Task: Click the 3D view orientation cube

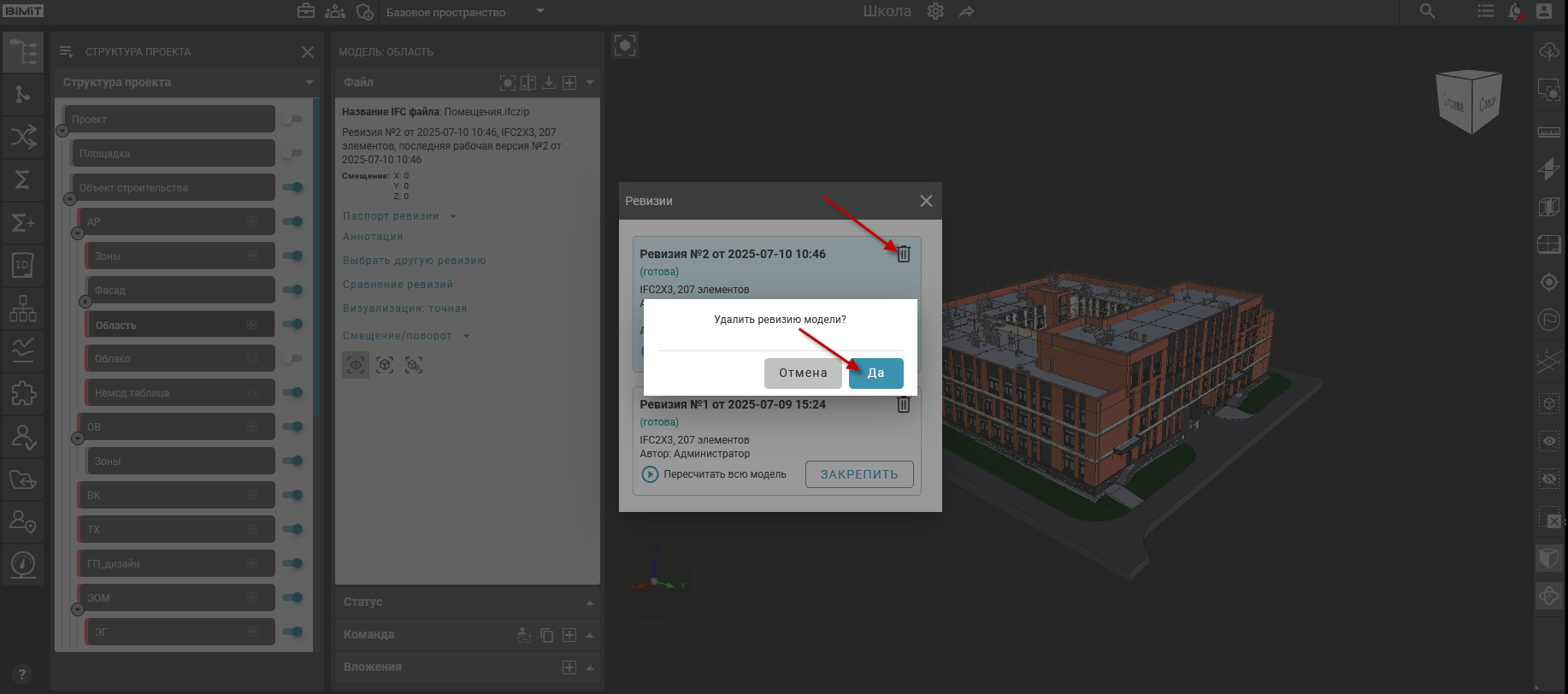Action: (1469, 102)
